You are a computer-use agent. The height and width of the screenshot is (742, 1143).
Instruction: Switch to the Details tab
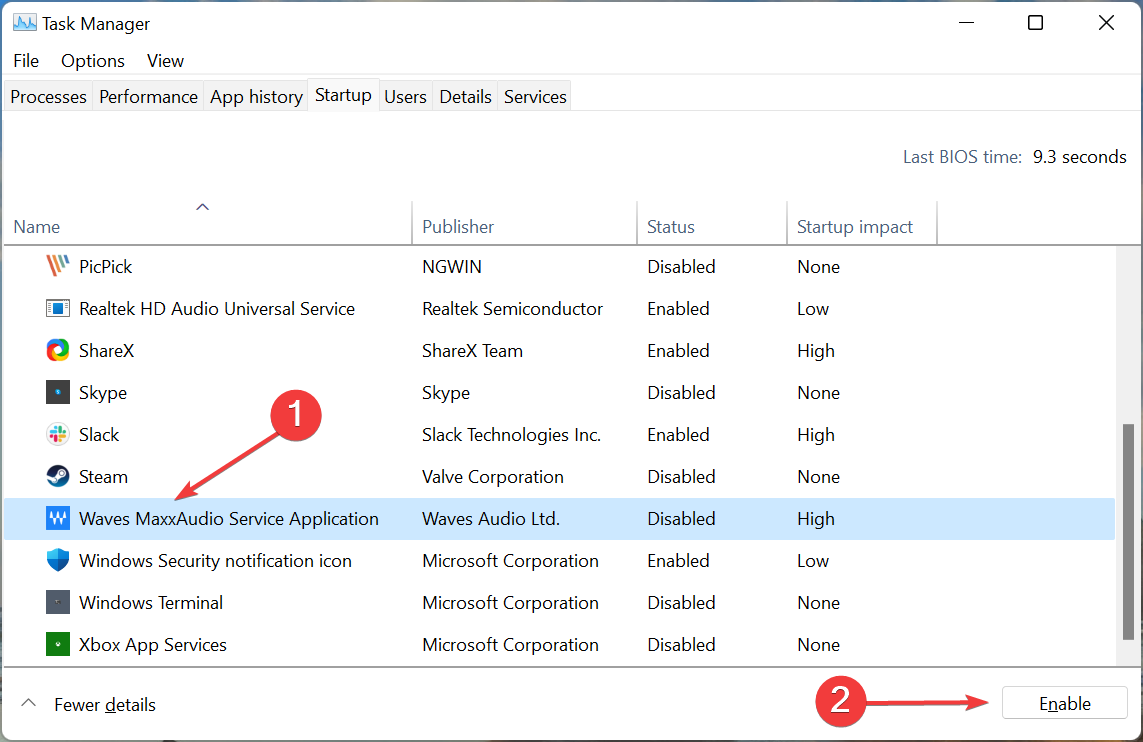point(465,96)
